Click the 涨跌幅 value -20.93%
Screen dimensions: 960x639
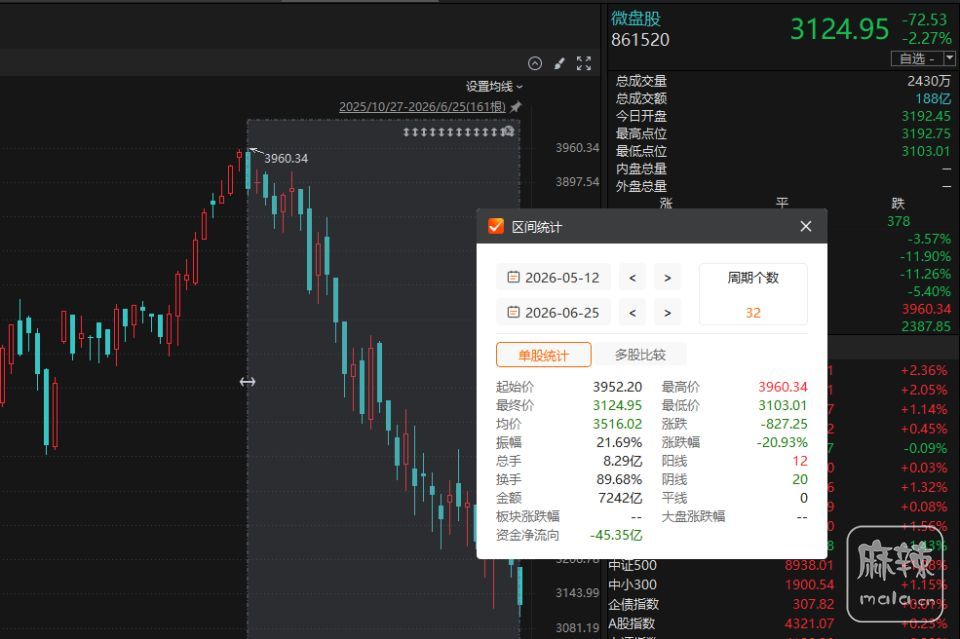782,442
